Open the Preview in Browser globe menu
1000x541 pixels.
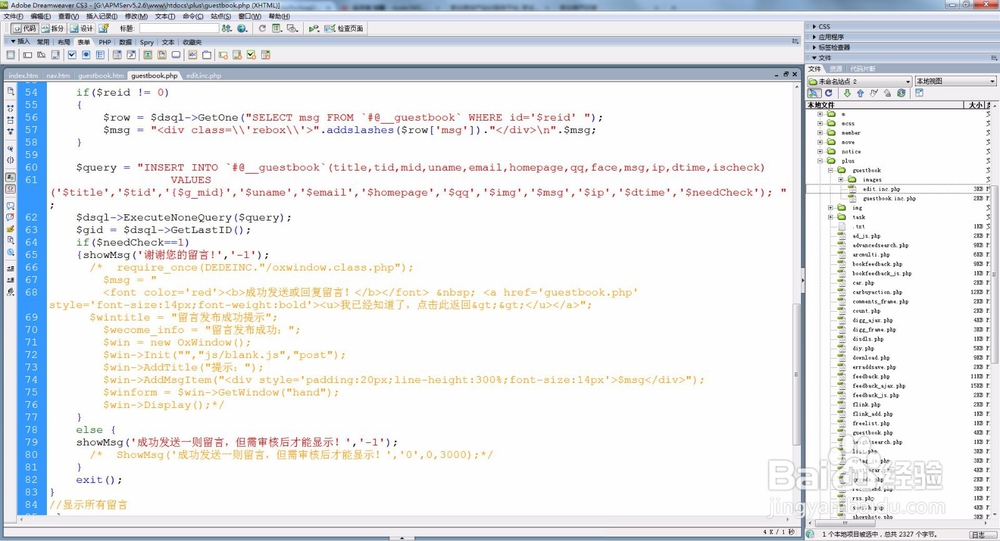[242, 29]
